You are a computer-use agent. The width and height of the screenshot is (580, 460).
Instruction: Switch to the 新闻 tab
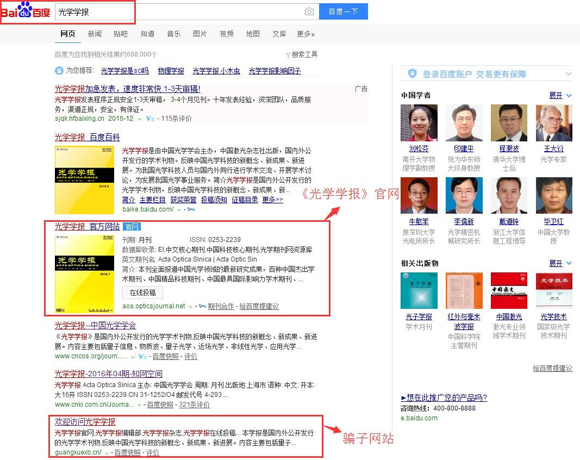point(95,34)
